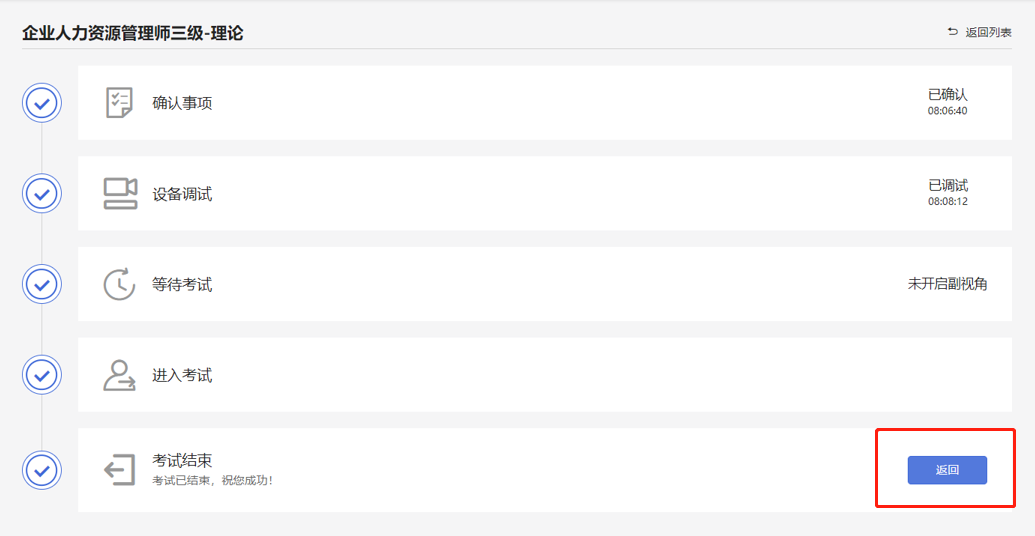Click the 未开启副视角 status text
This screenshot has height=536, width=1035.
click(947, 284)
